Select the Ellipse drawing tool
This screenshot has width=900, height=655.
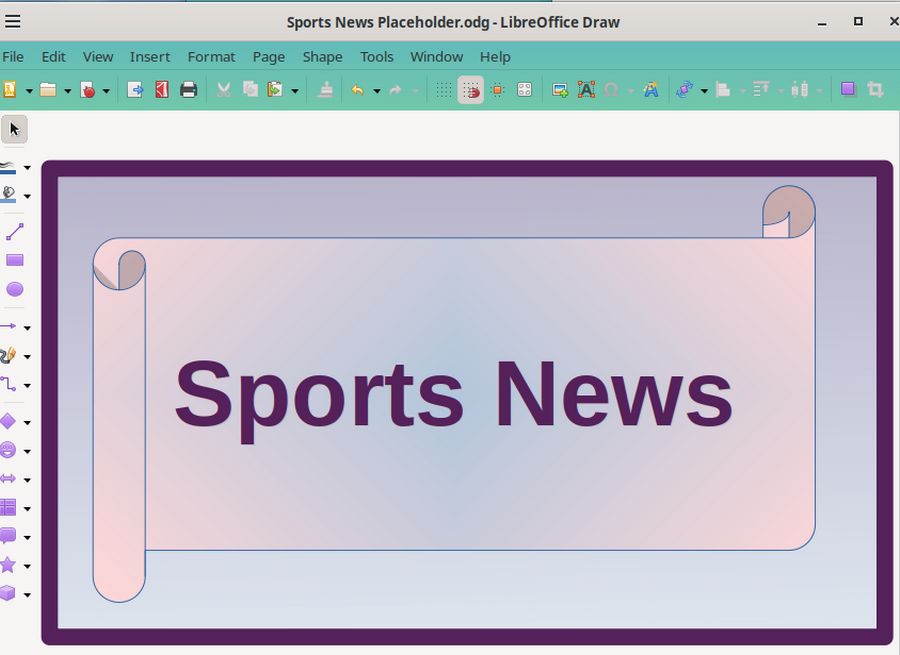coord(15,289)
